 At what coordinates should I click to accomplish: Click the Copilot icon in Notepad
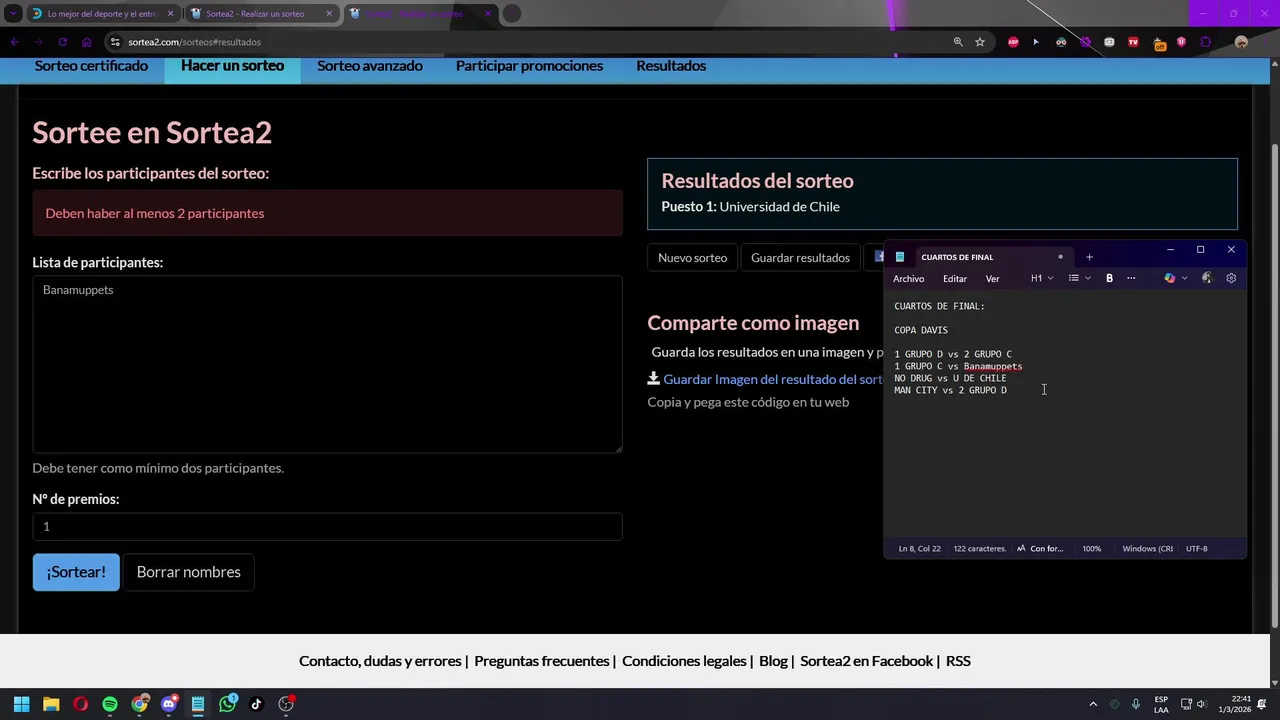click(1169, 278)
